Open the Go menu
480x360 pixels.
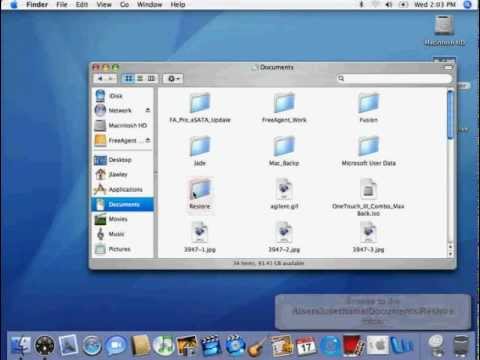[x=124, y=5]
